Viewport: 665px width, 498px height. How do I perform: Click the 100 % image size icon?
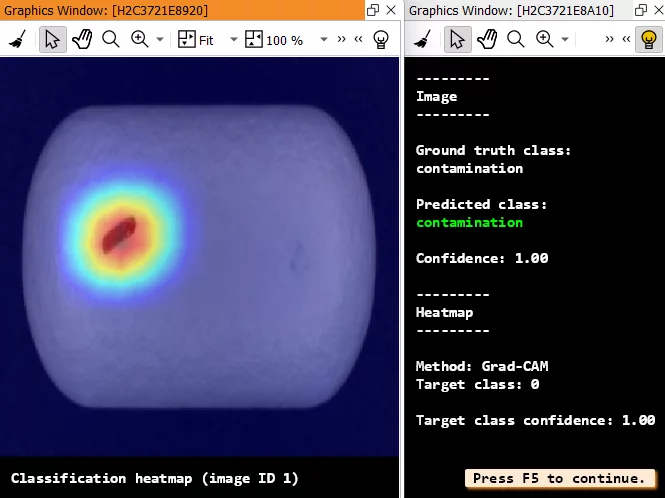click(x=253, y=40)
